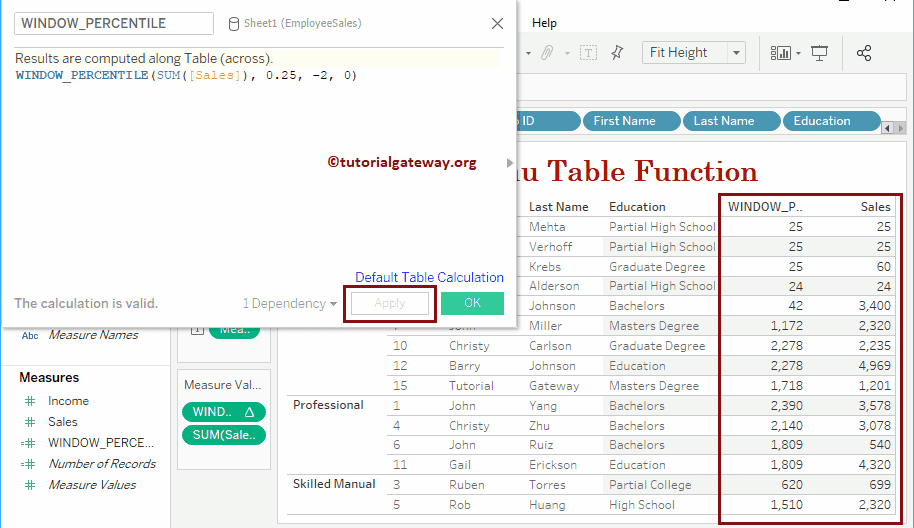Click the High School education cell

click(x=642, y=505)
